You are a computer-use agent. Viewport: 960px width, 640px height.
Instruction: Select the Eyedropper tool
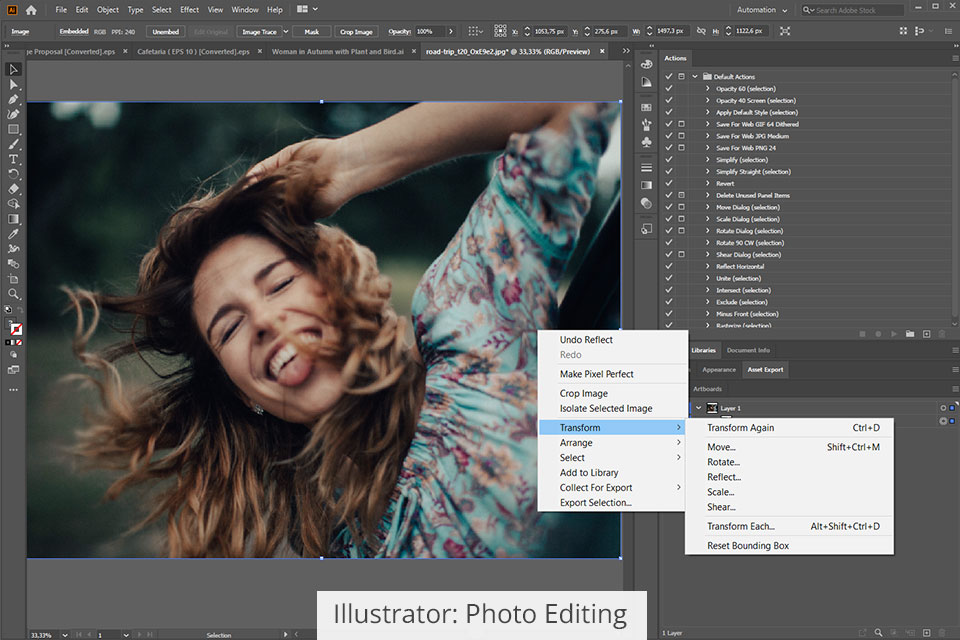coord(13,234)
